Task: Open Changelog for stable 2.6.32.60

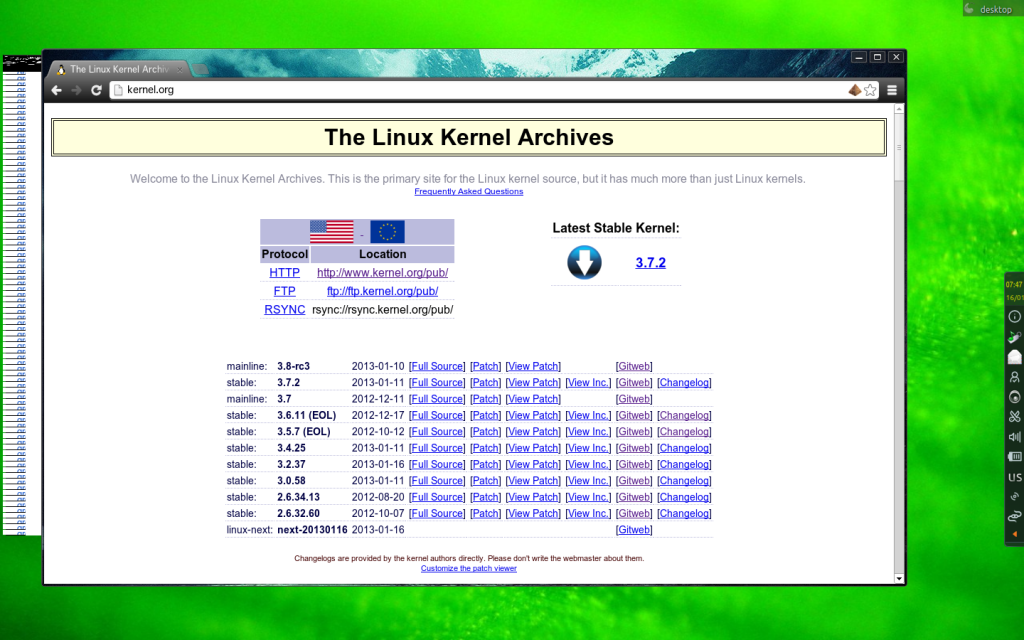Action: tap(684, 513)
